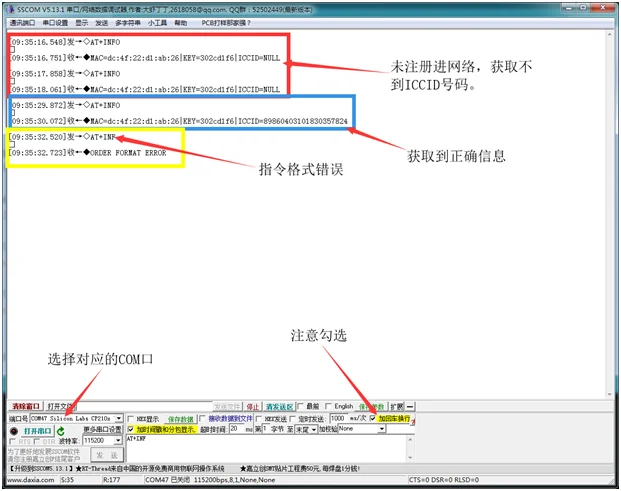Viewport: 621px width, 491px height.
Task: Open the 发送 menu
Action: point(101,23)
